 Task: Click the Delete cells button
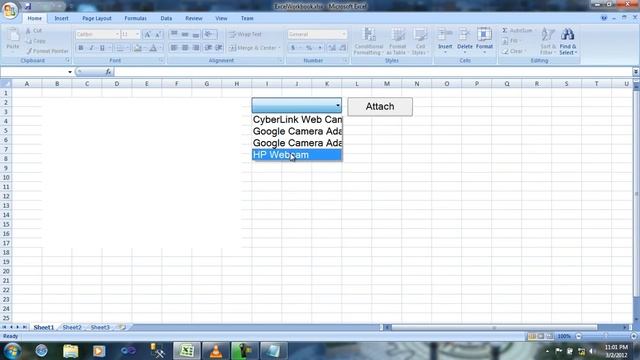click(x=464, y=41)
